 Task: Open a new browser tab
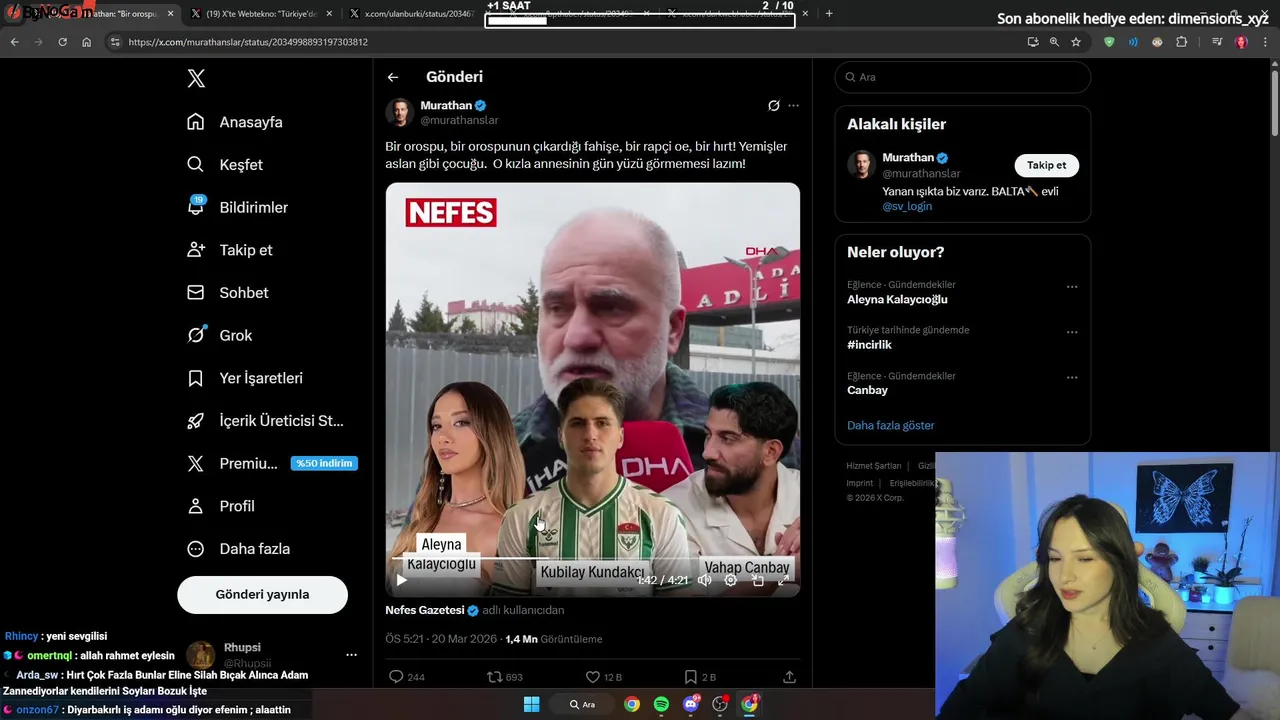click(829, 14)
